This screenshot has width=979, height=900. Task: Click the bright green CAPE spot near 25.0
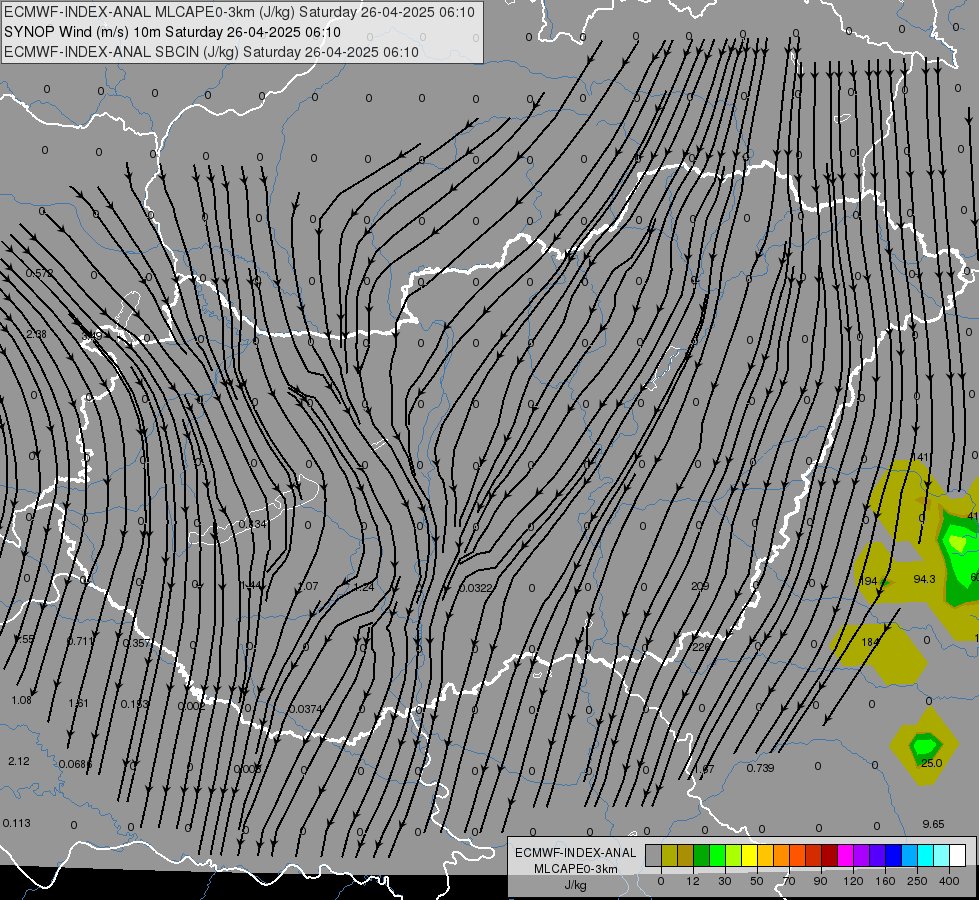[925, 744]
